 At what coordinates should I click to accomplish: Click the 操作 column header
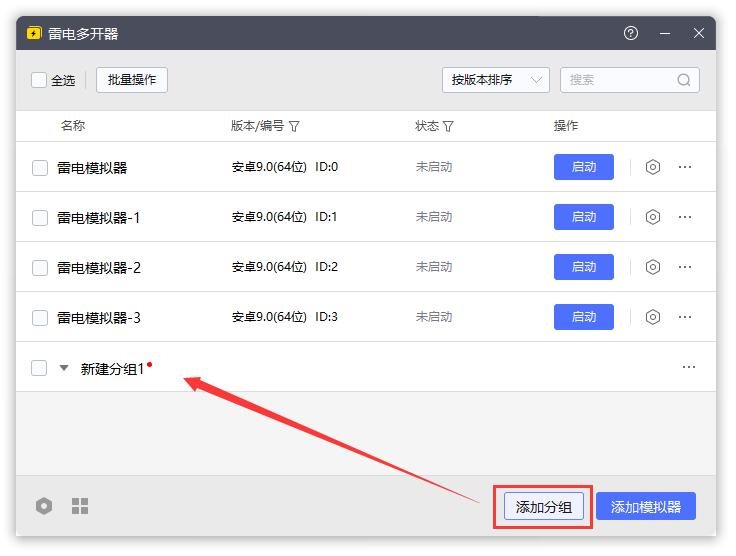click(x=566, y=126)
